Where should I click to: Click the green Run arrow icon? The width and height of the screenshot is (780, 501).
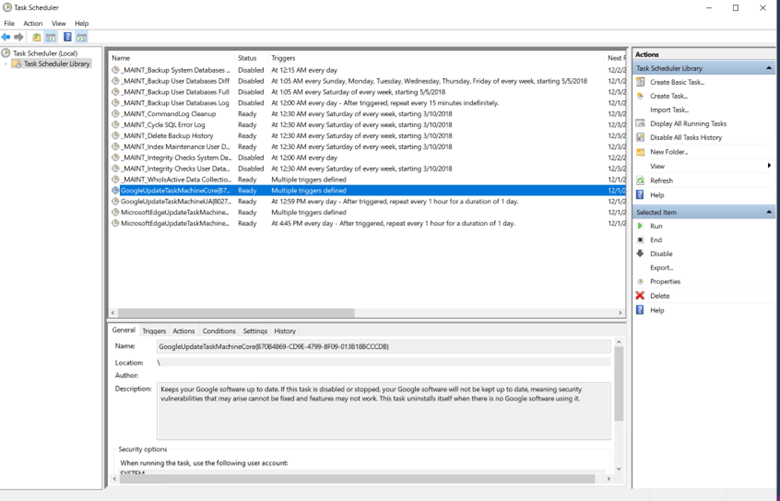(640, 226)
